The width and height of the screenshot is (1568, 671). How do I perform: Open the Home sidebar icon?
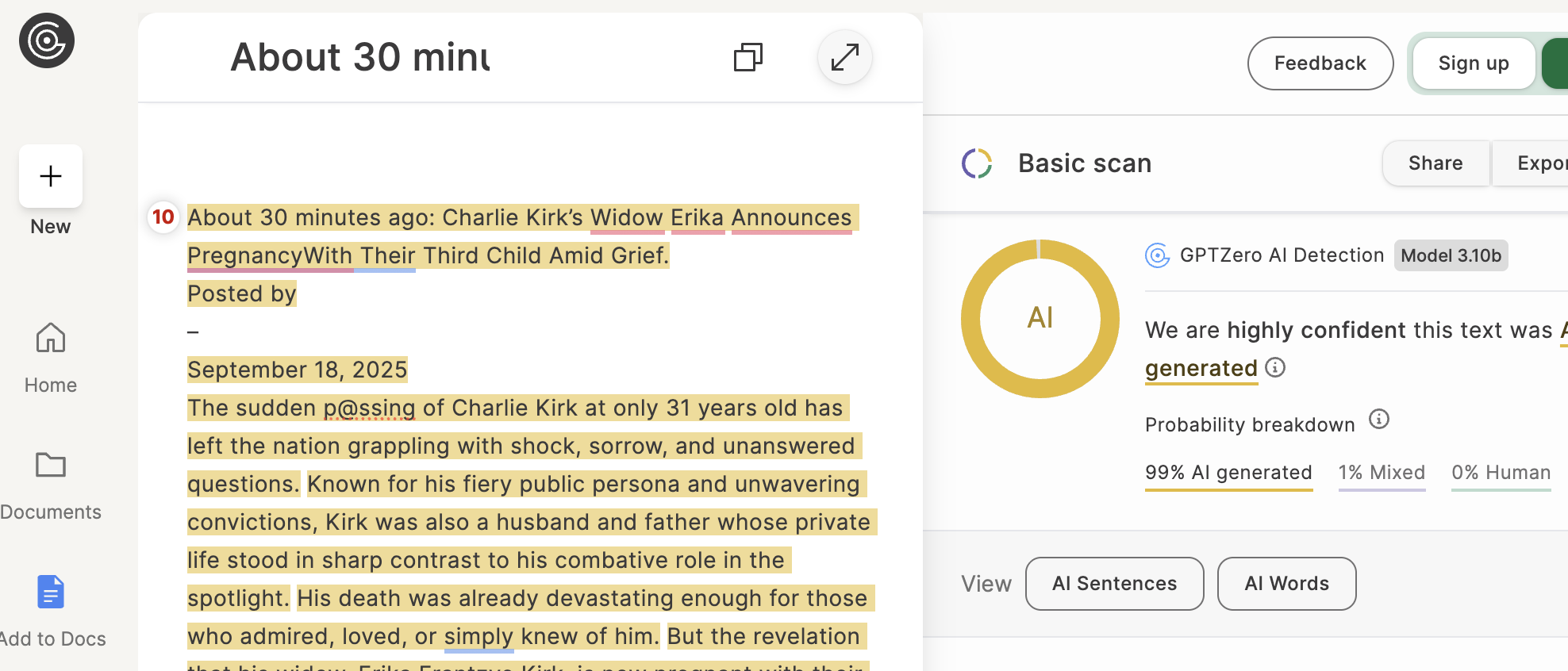tap(51, 339)
